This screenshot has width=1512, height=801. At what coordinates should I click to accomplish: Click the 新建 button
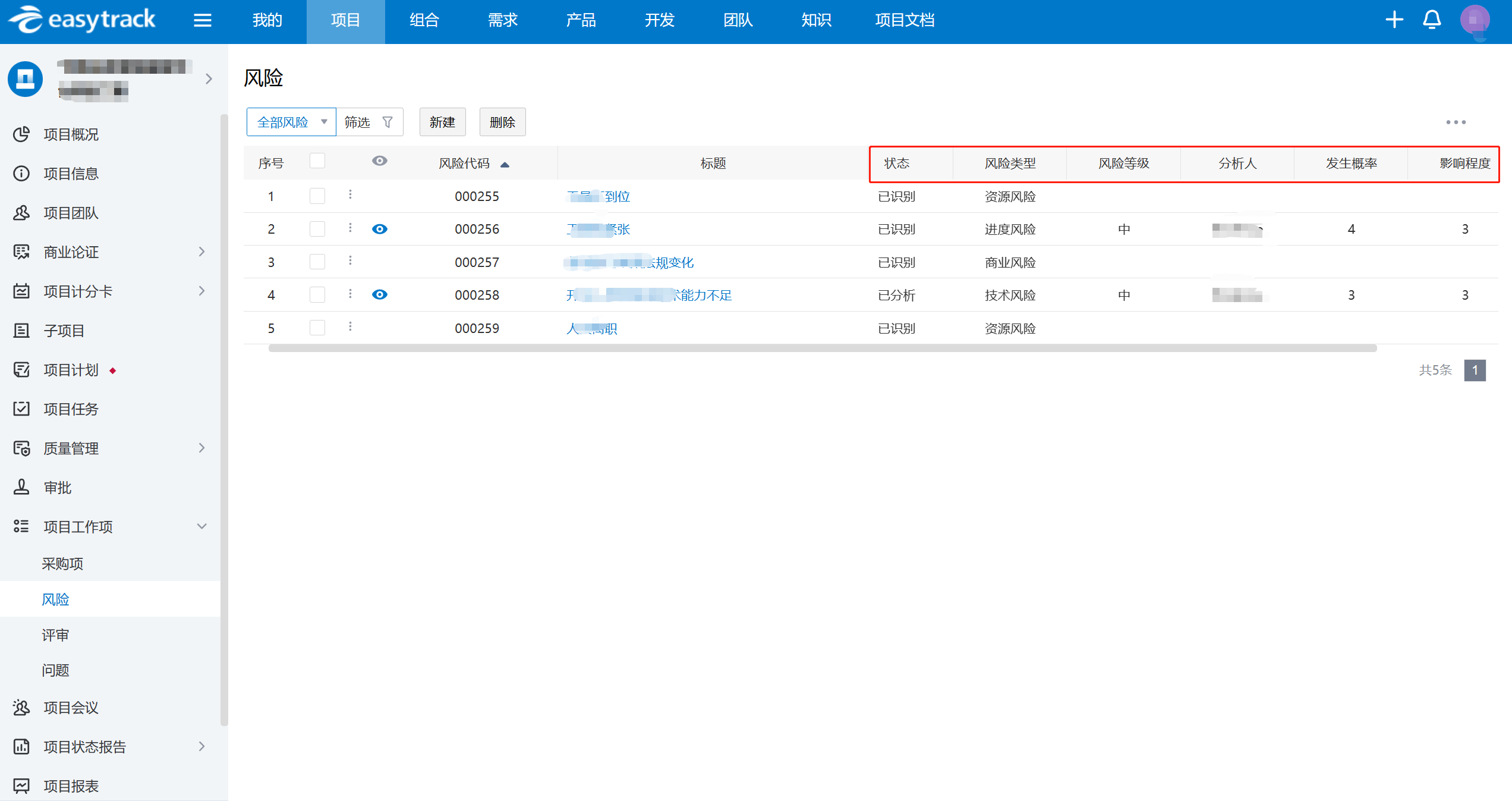[442, 122]
